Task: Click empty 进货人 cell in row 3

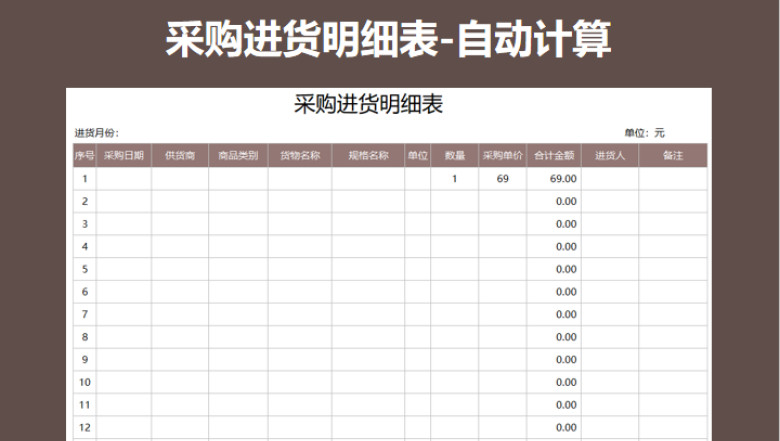Action: [610, 224]
